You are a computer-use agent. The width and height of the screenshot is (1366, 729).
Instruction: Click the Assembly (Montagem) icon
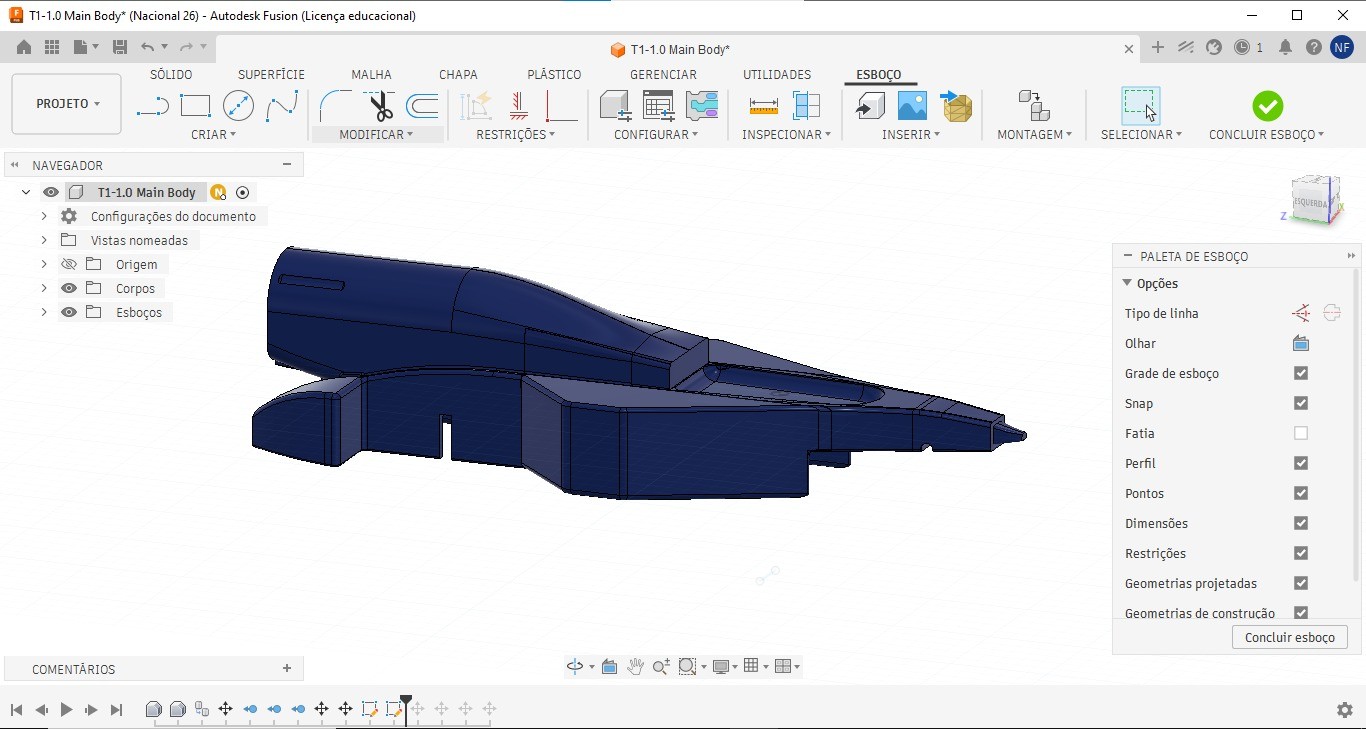click(1034, 105)
